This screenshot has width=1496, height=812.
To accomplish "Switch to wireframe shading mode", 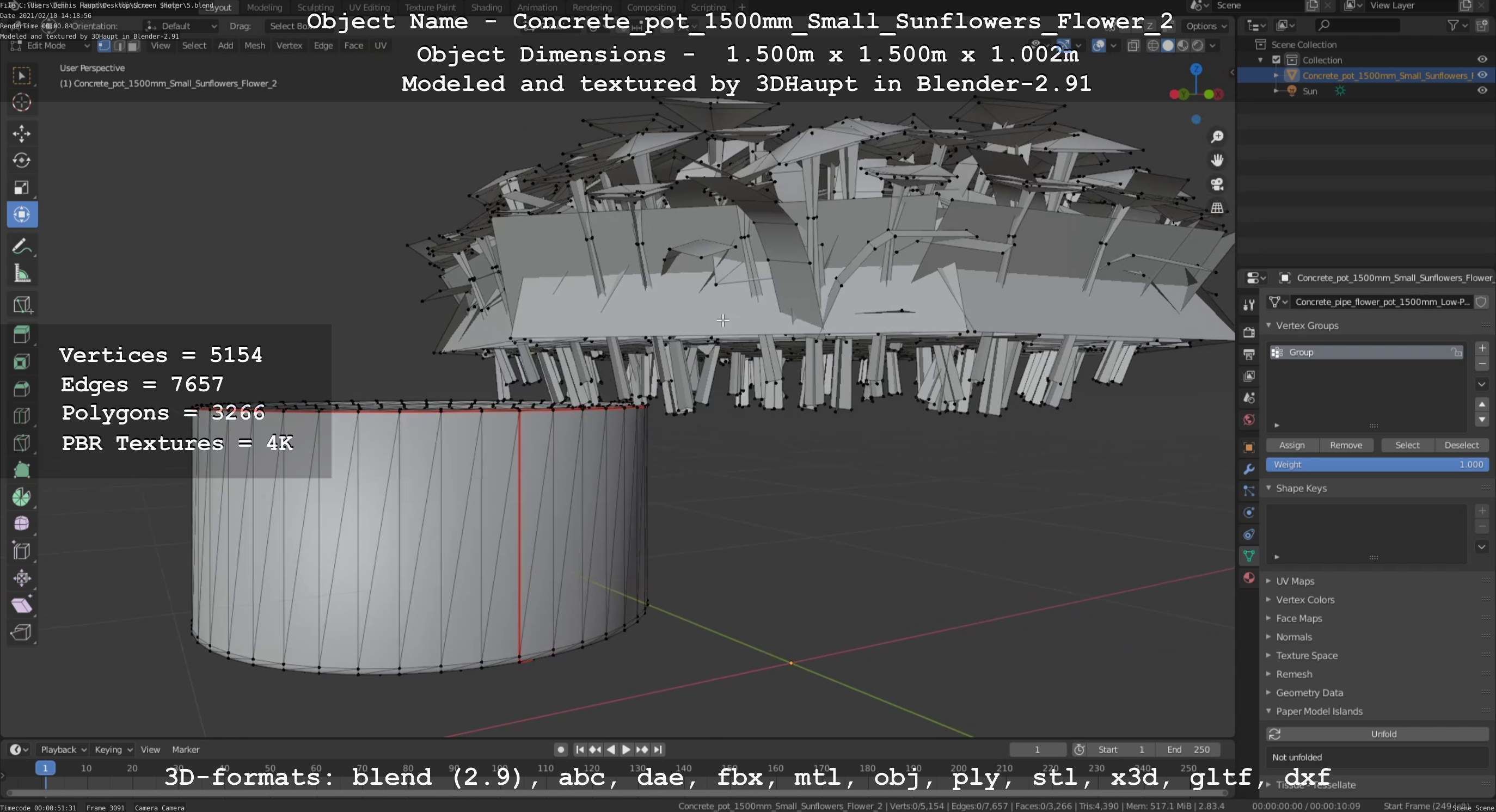I will coord(1154,46).
